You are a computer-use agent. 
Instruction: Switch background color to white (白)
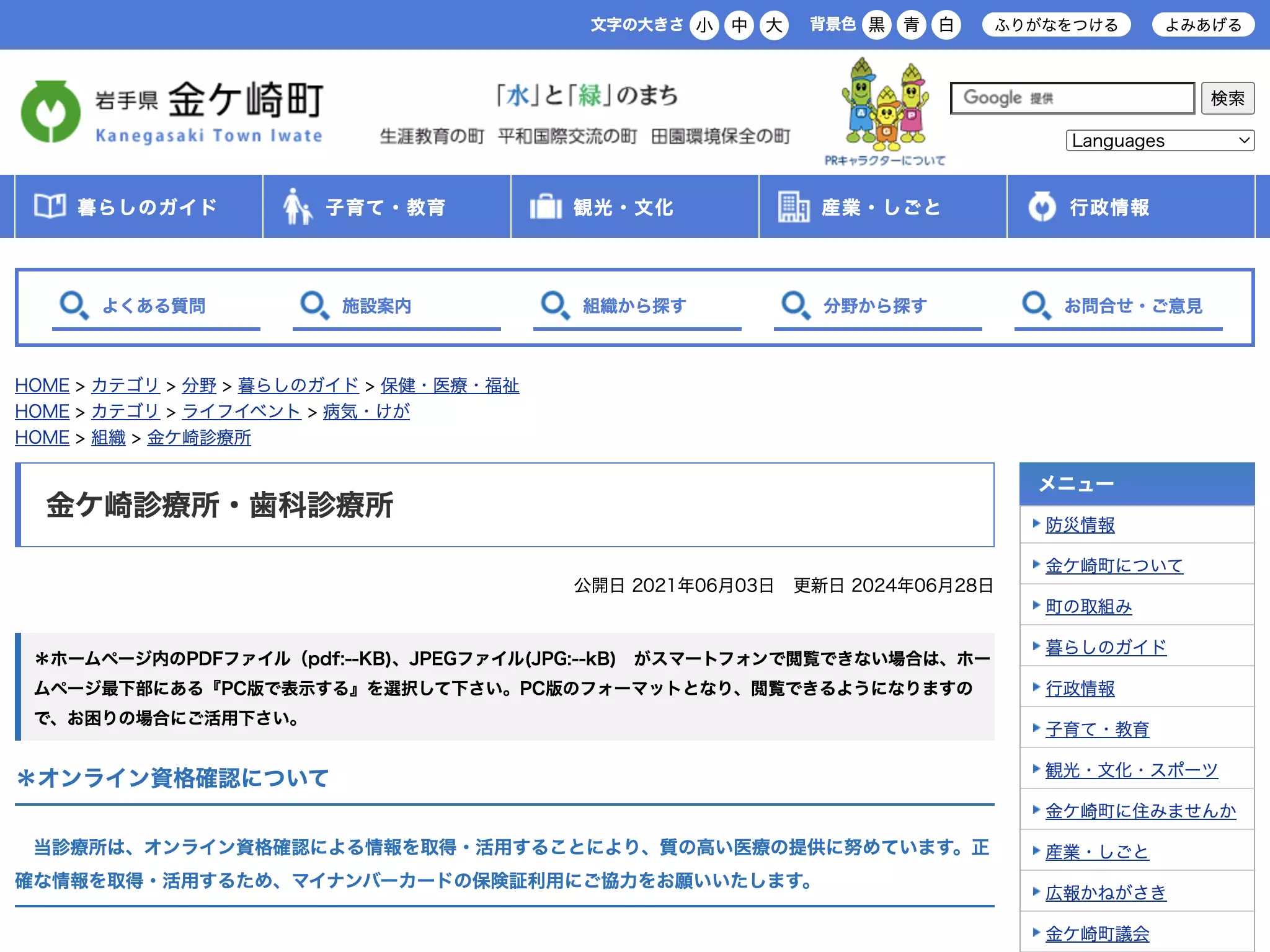tap(946, 25)
